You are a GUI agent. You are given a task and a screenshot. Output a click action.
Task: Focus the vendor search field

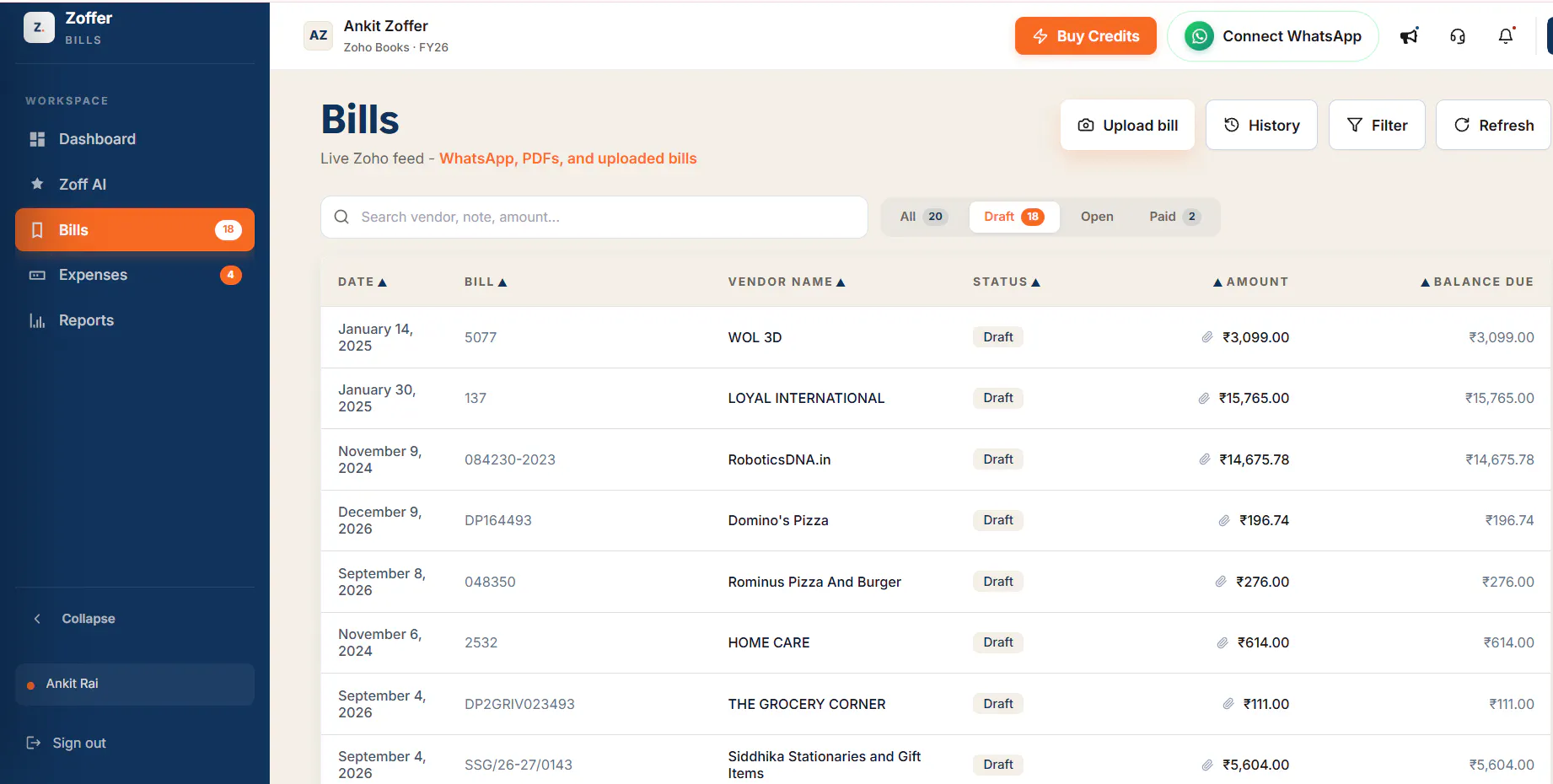point(594,217)
